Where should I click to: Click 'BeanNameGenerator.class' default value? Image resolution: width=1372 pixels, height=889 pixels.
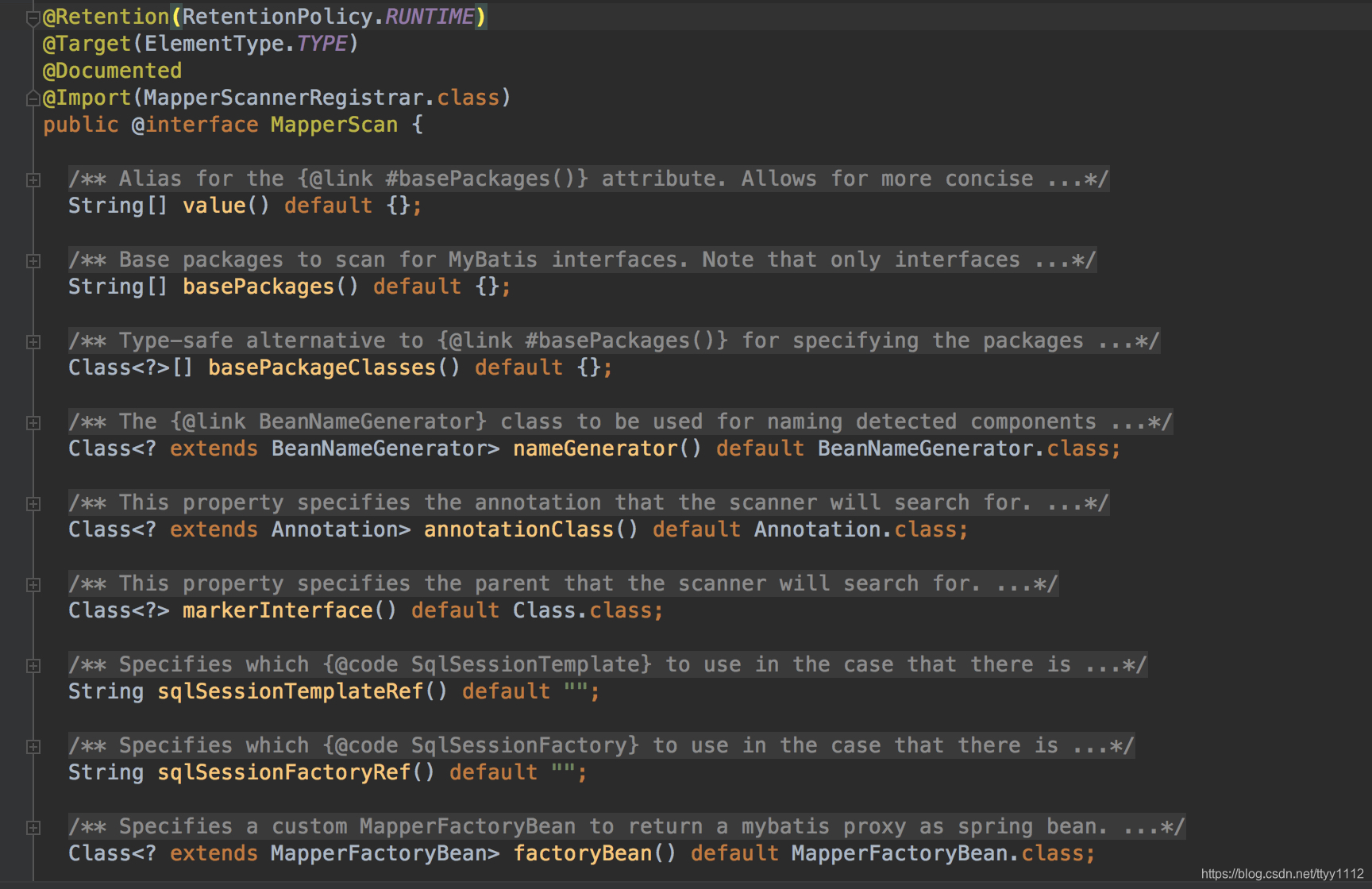[x=963, y=448]
